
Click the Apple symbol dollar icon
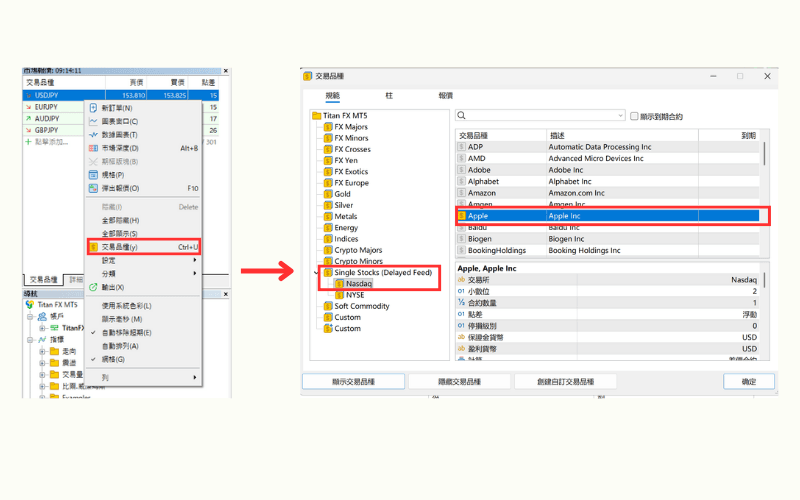[462, 215]
